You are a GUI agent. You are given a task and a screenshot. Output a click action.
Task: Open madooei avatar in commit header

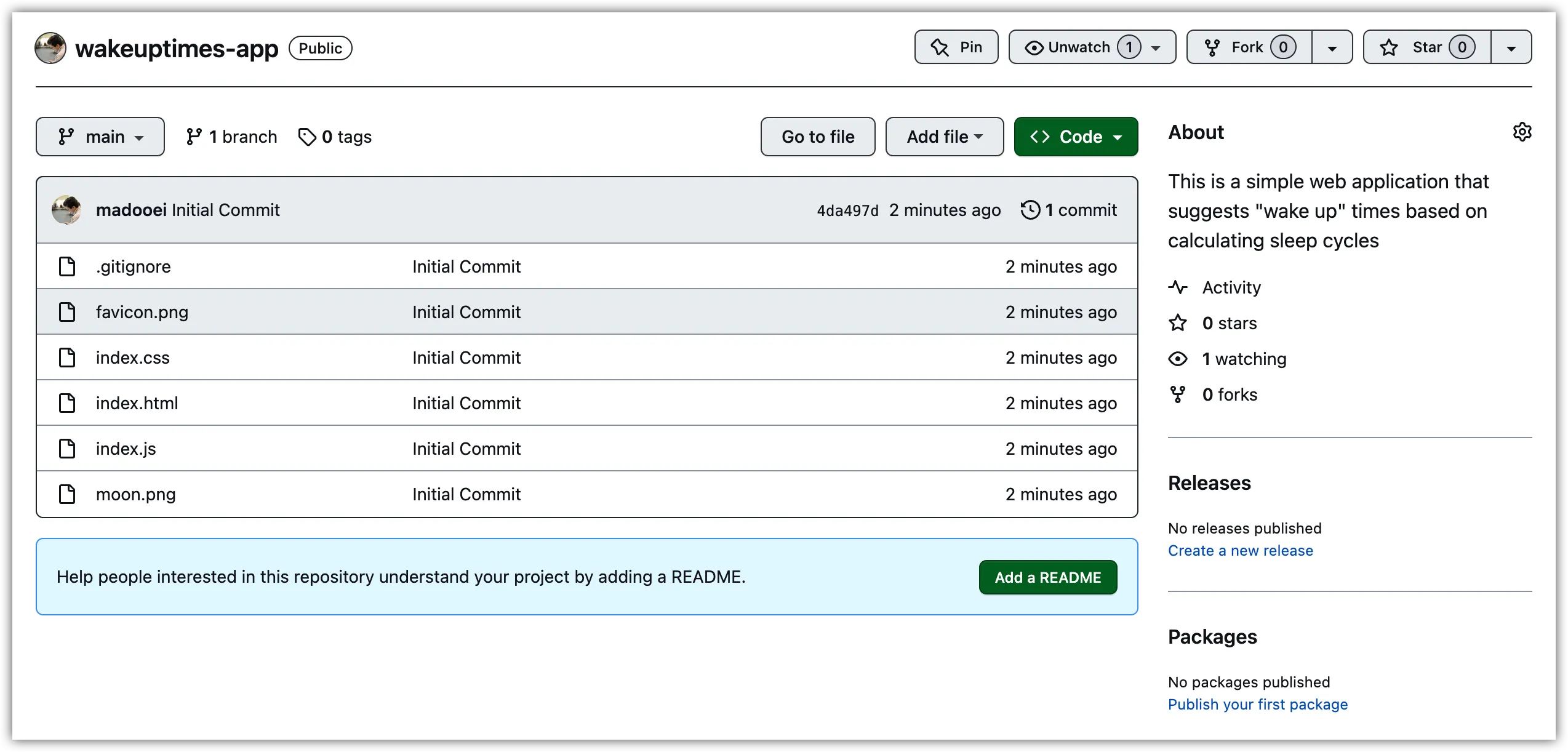pyautogui.click(x=66, y=210)
